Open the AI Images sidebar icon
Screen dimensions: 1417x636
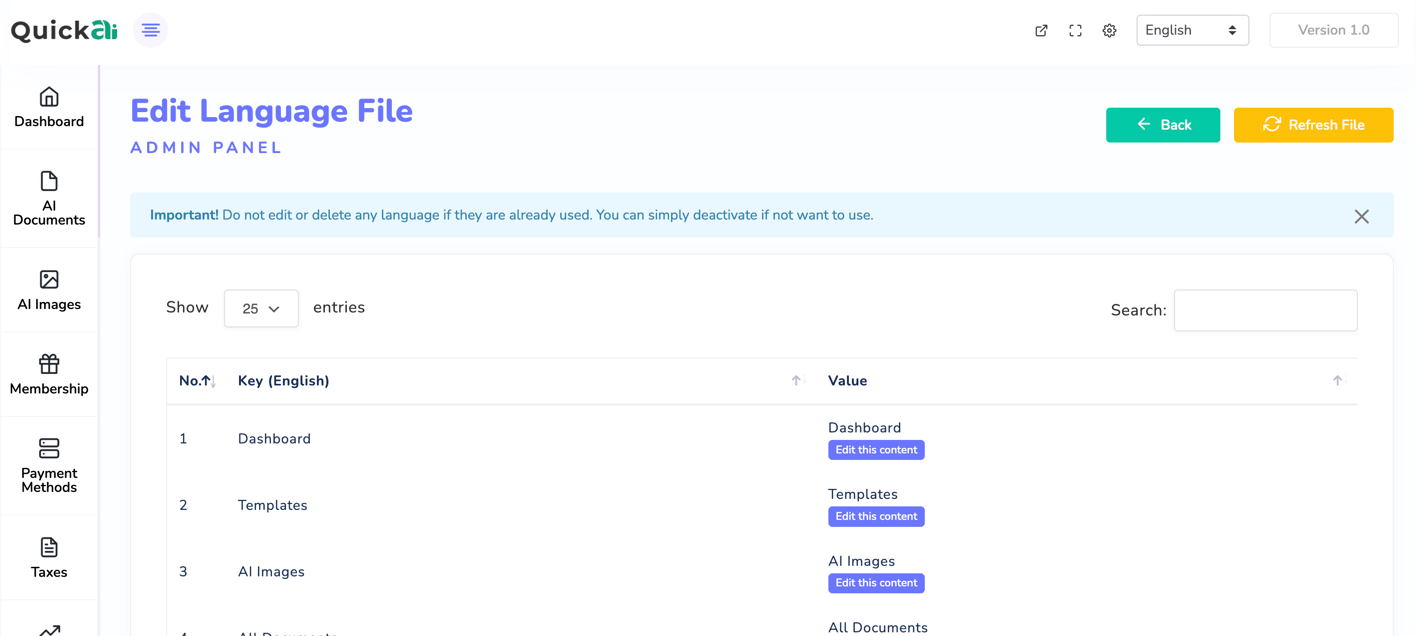(x=49, y=280)
